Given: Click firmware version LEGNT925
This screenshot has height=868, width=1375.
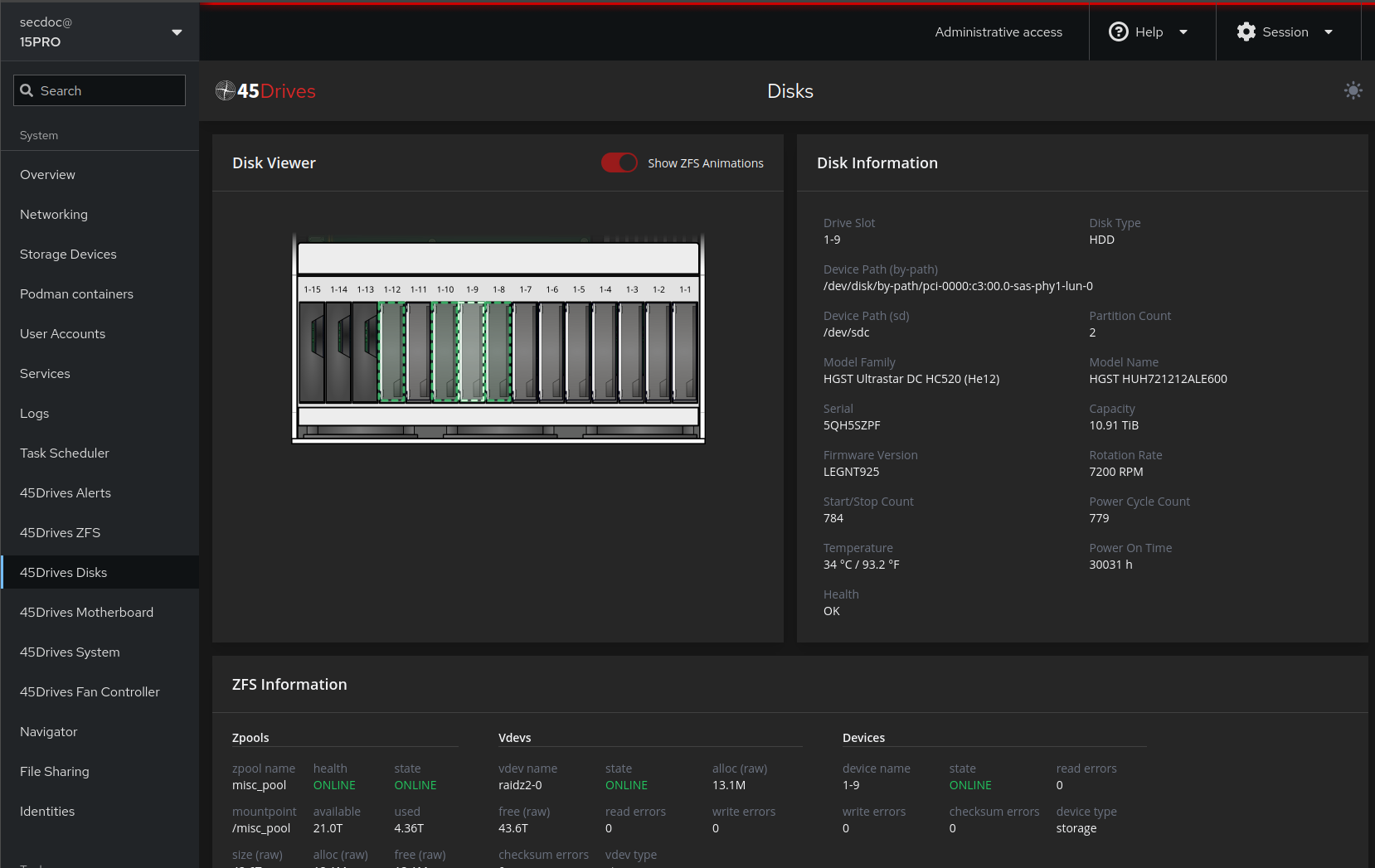Looking at the screenshot, I should tap(851, 472).
